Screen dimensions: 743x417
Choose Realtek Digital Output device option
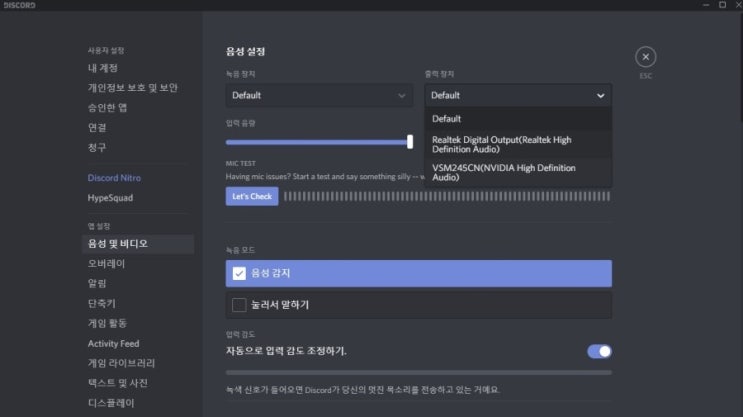[518, 145]
